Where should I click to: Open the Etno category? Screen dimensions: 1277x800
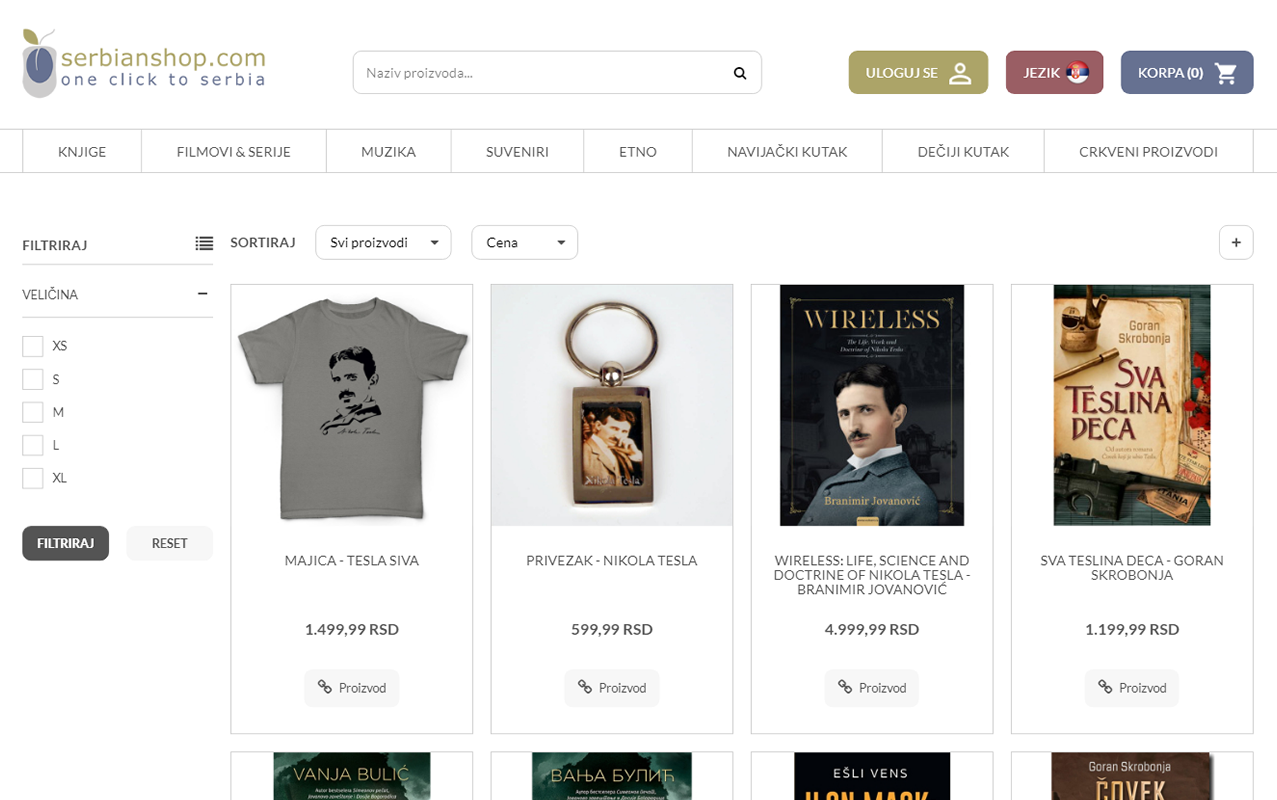point(638,152)
